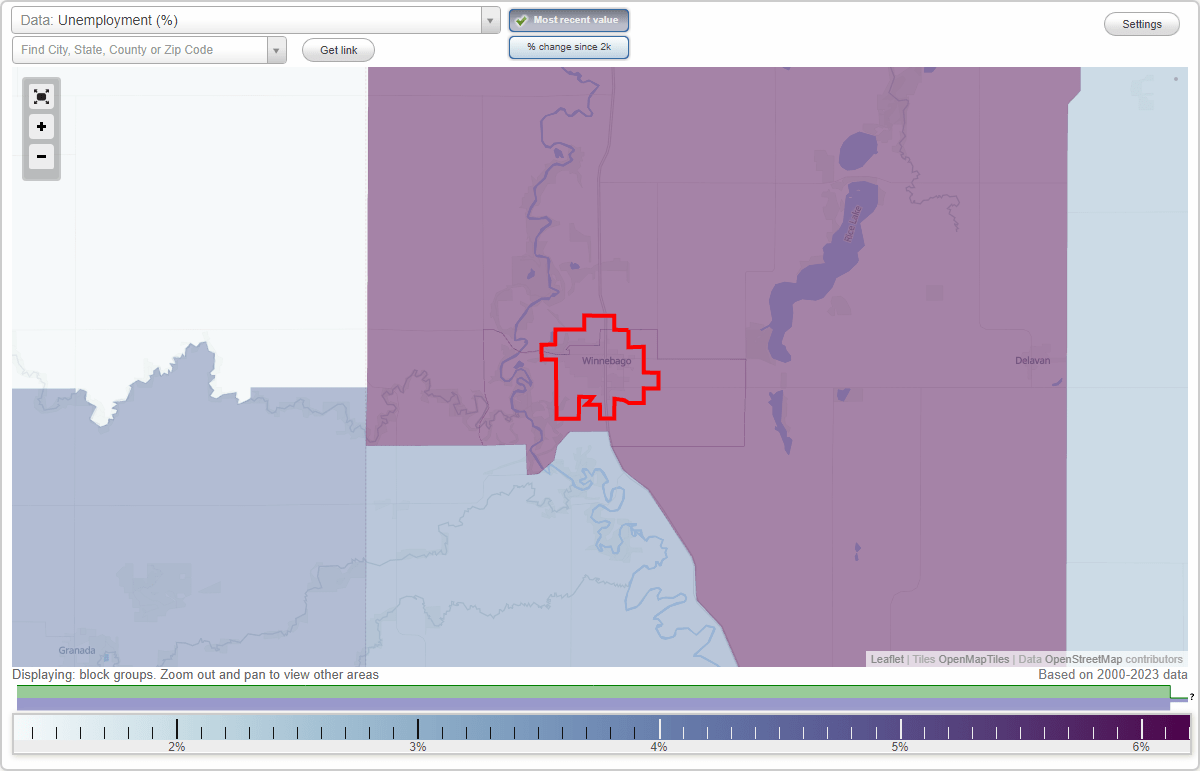Zoom out with the minus button
This screenshot has height=771, width=1200.
pos(41,156)
